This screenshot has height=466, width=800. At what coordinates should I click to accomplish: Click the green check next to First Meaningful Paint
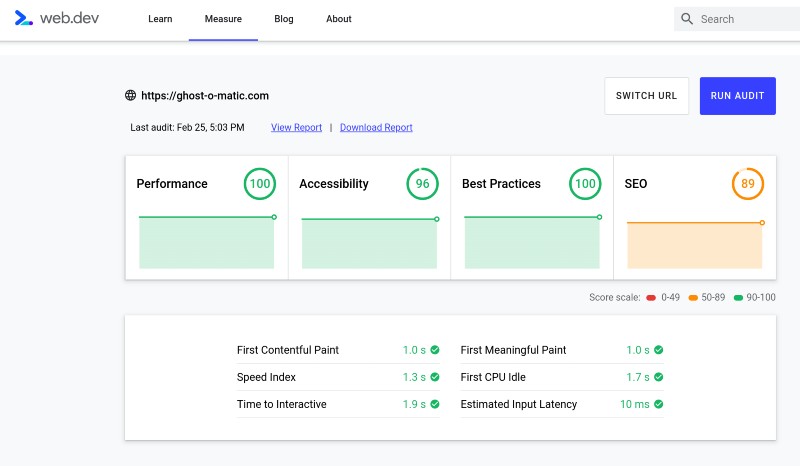(659, 350)
